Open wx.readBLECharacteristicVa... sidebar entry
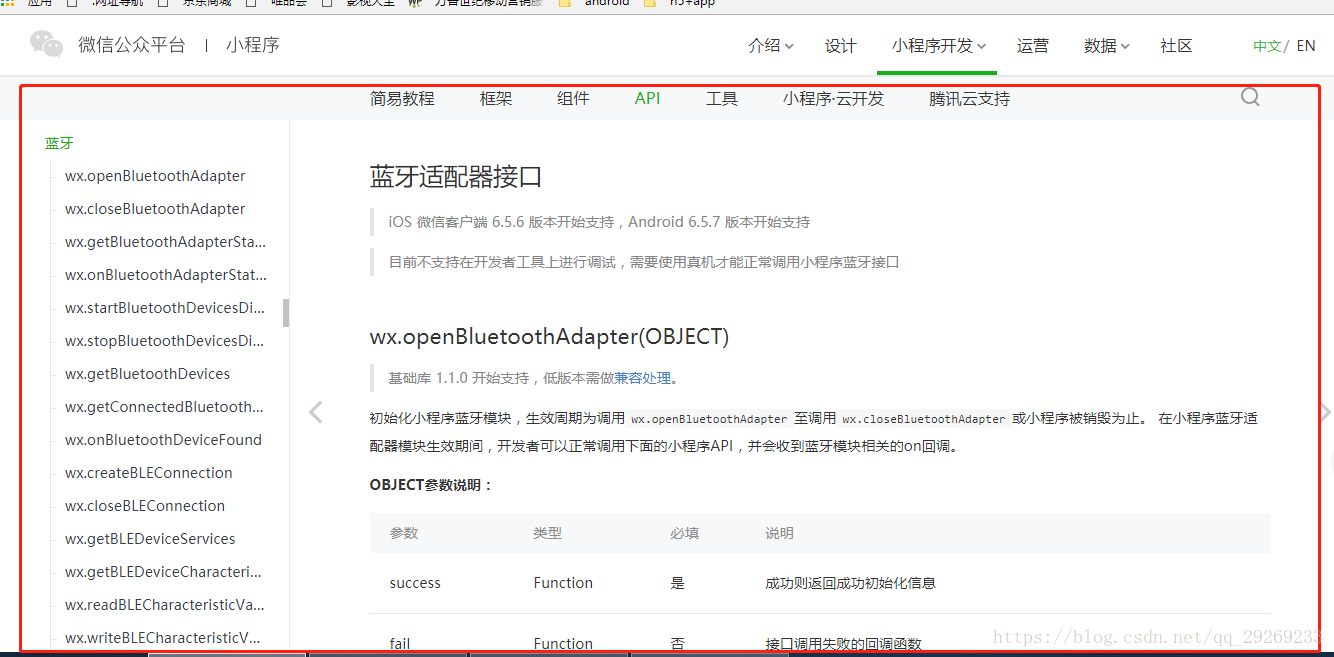This screenshot has height=657, width=1334. click(165, 605)
